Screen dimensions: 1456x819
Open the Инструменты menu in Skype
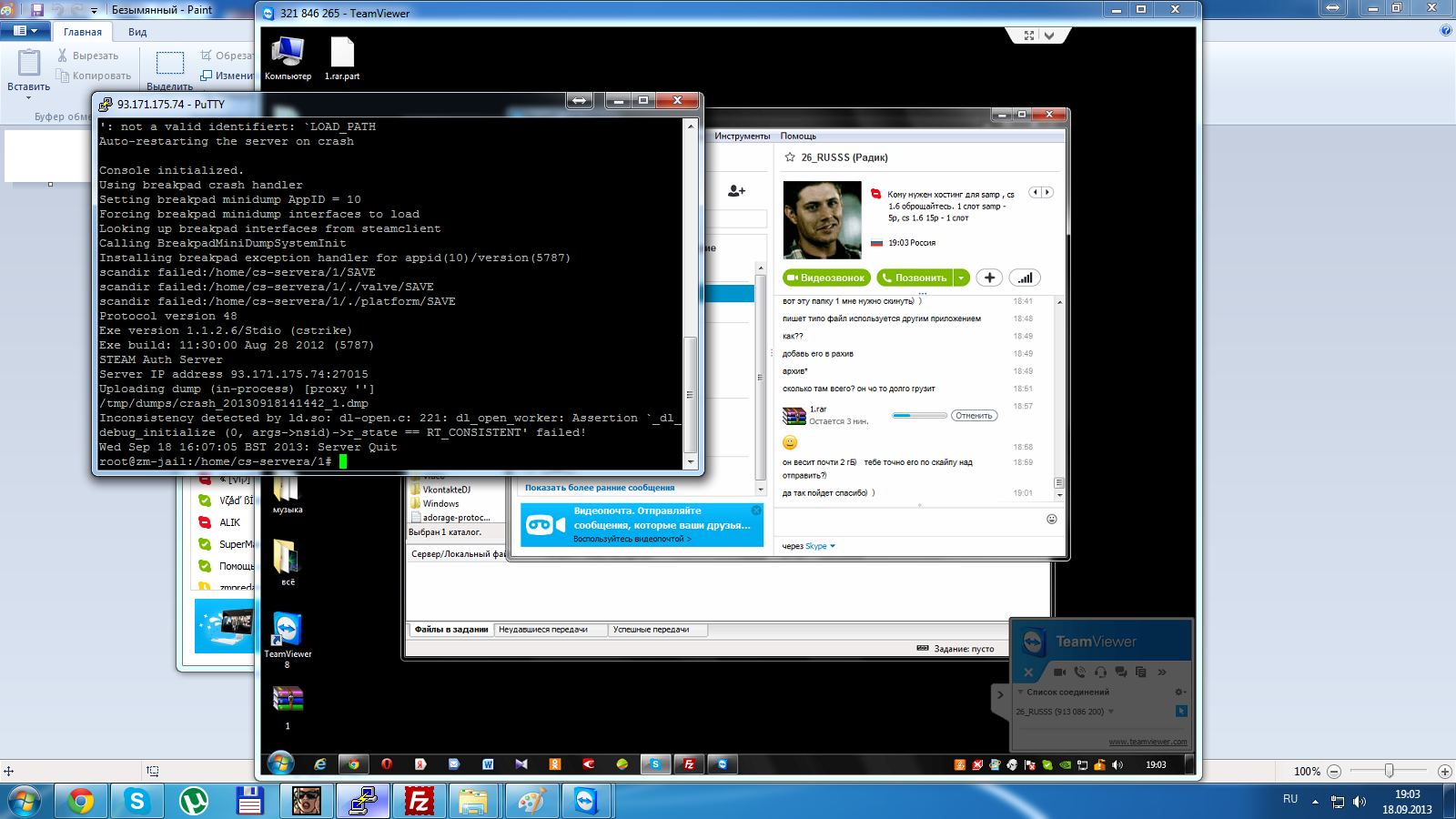click(742, 136)
